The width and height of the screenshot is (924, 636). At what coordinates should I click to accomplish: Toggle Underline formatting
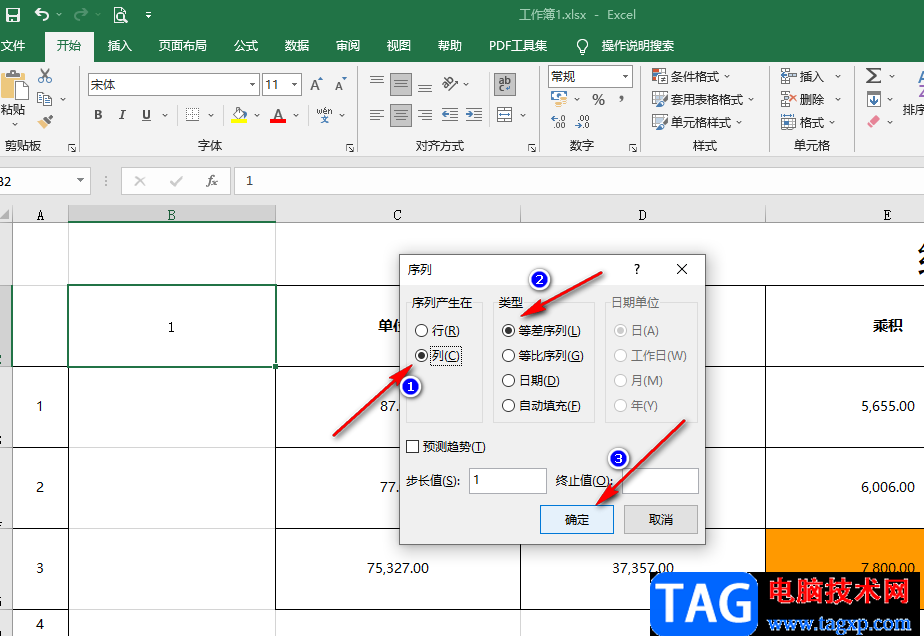click(146, 114)
